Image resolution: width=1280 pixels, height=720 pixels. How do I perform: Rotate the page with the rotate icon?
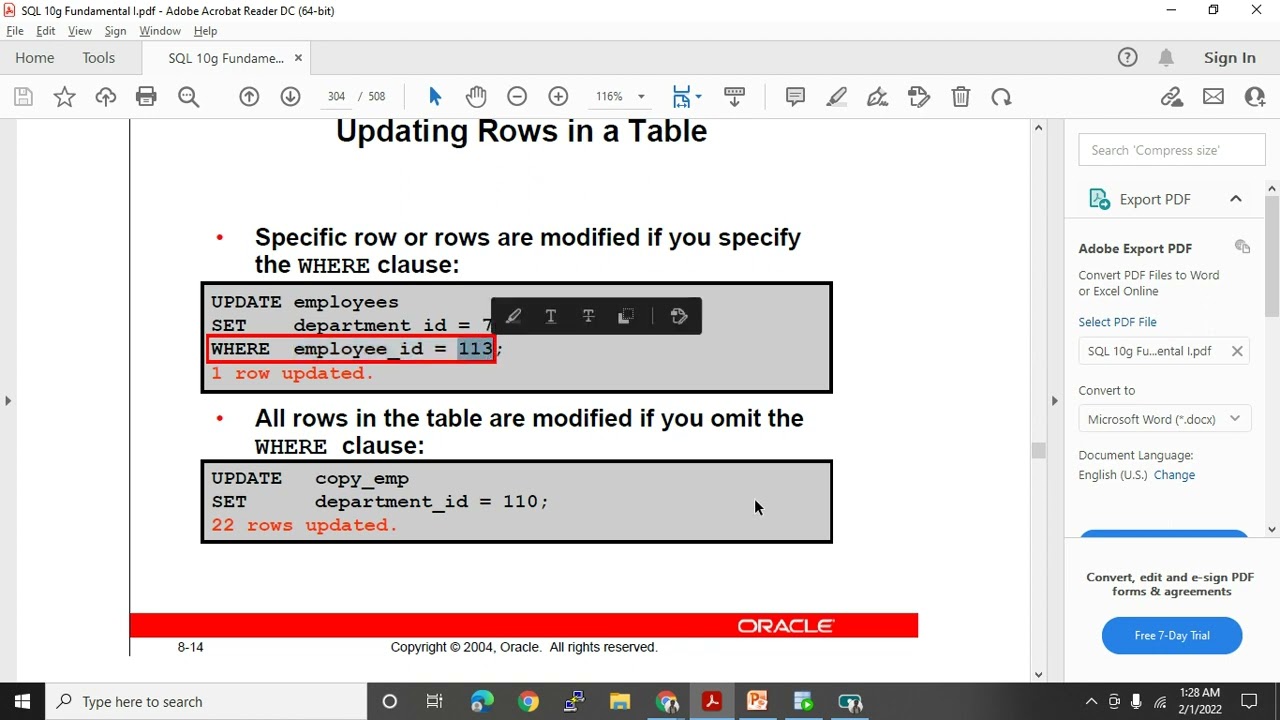point(1001,97)
